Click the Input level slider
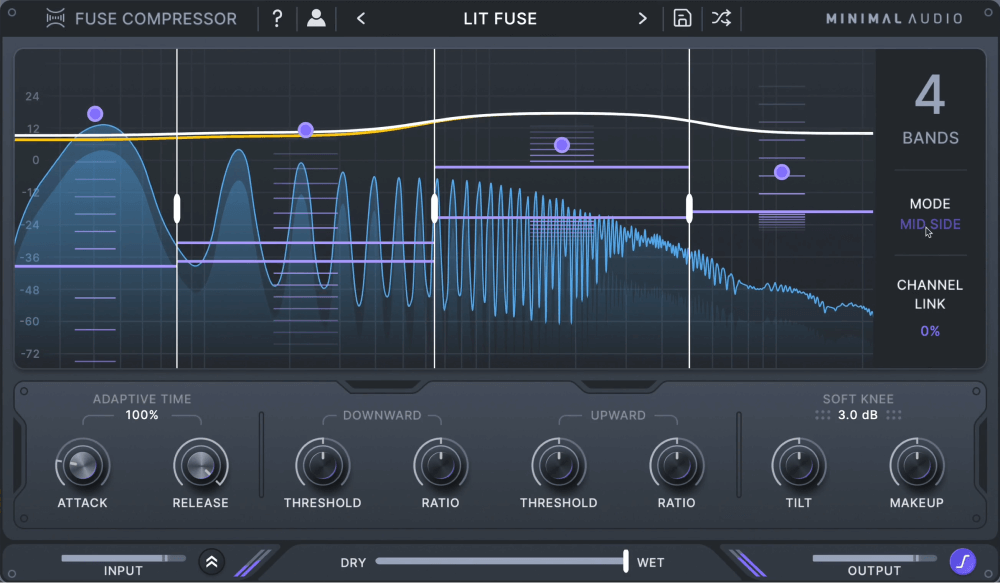 pyautogui.click(x=123, y=558)
